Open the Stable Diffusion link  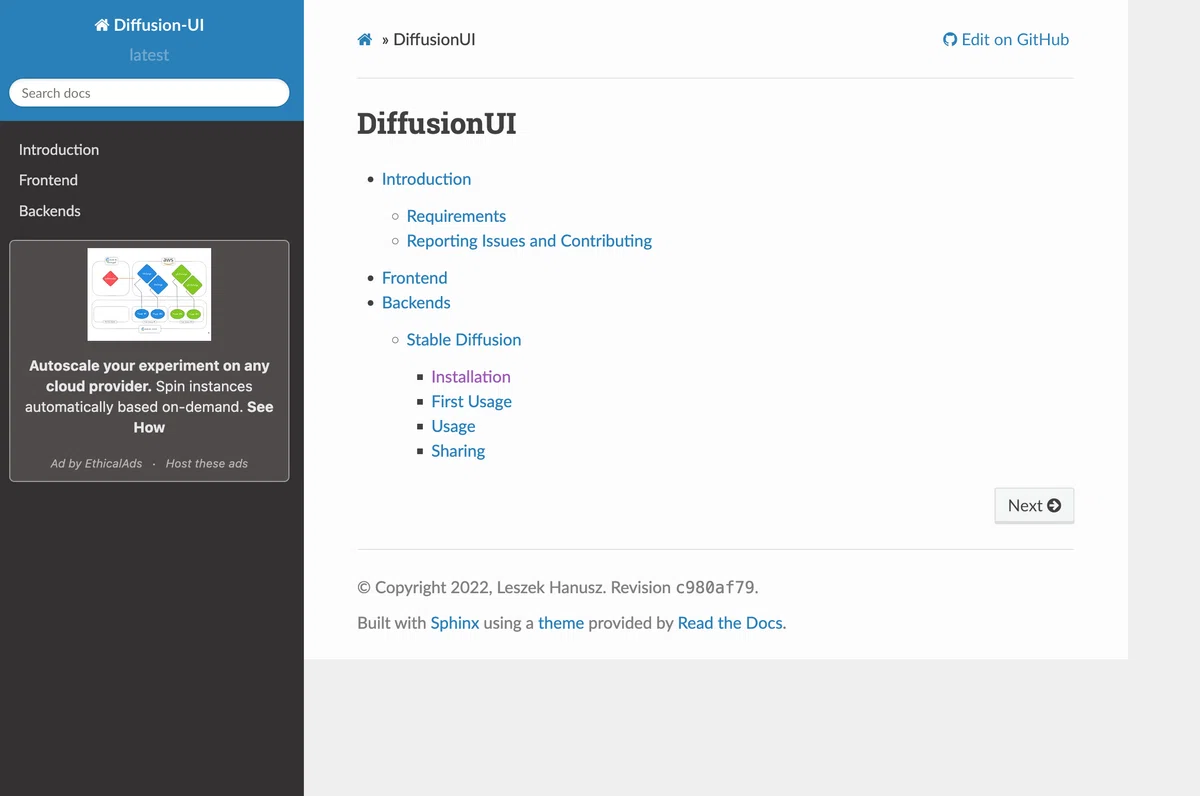coord(464,340)
